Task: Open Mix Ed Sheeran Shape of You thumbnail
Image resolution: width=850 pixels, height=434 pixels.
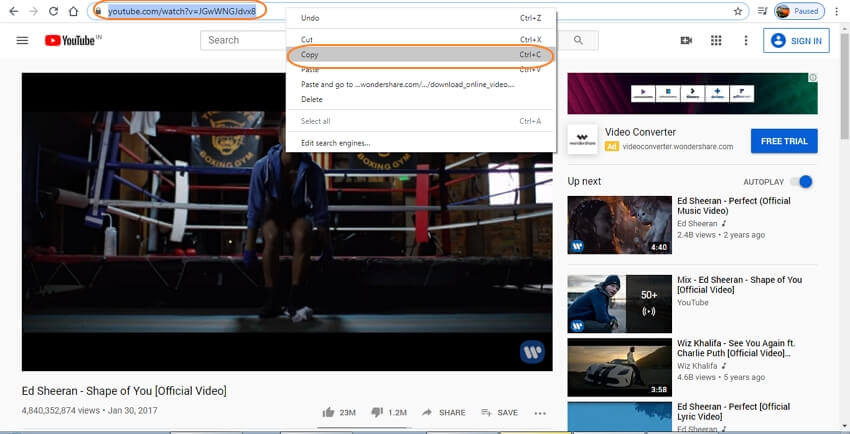Action: coord(620,304)
